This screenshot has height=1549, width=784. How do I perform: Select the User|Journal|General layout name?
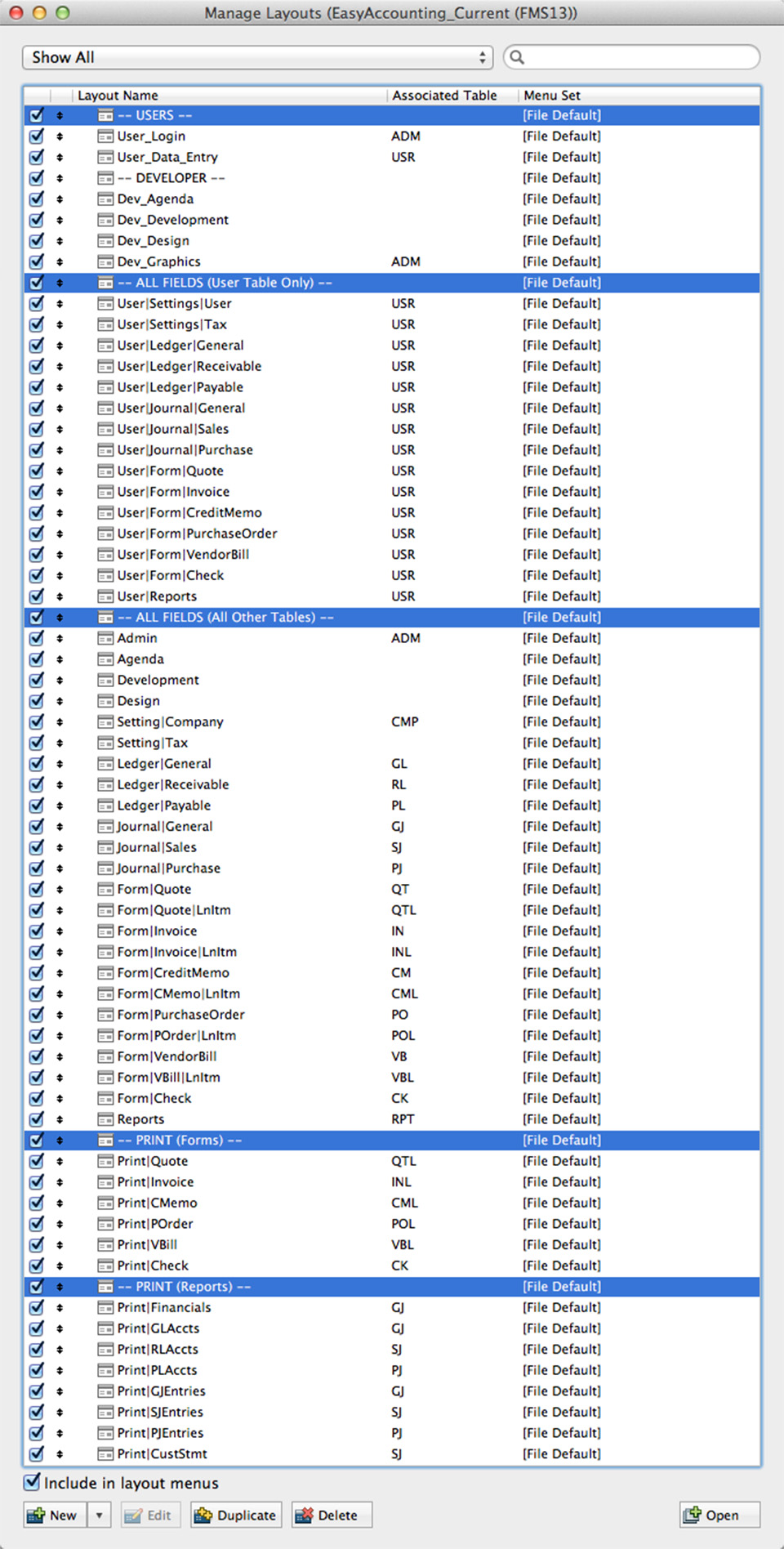pyautogui.click(x=181, y=408)
